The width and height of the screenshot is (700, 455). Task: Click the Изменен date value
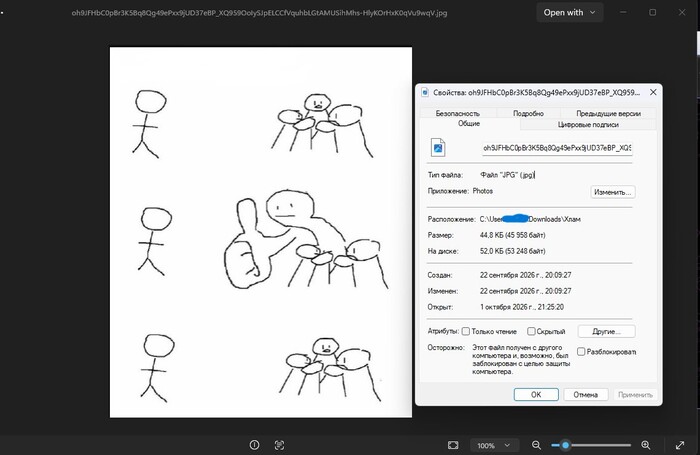click(525, 291)
